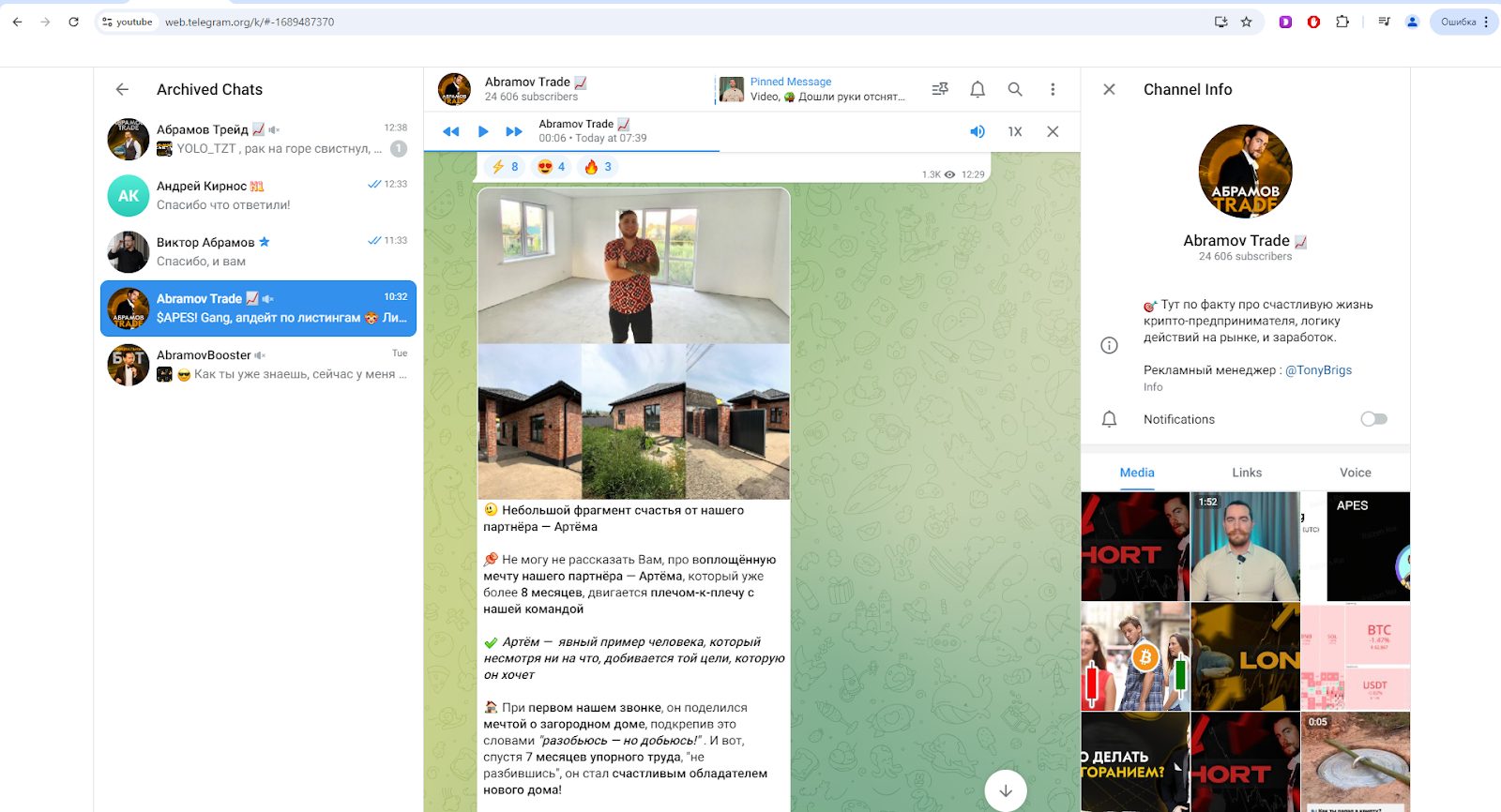Select the Abramov Trade channel in list

pyautogui.click(x=258, y=308)
